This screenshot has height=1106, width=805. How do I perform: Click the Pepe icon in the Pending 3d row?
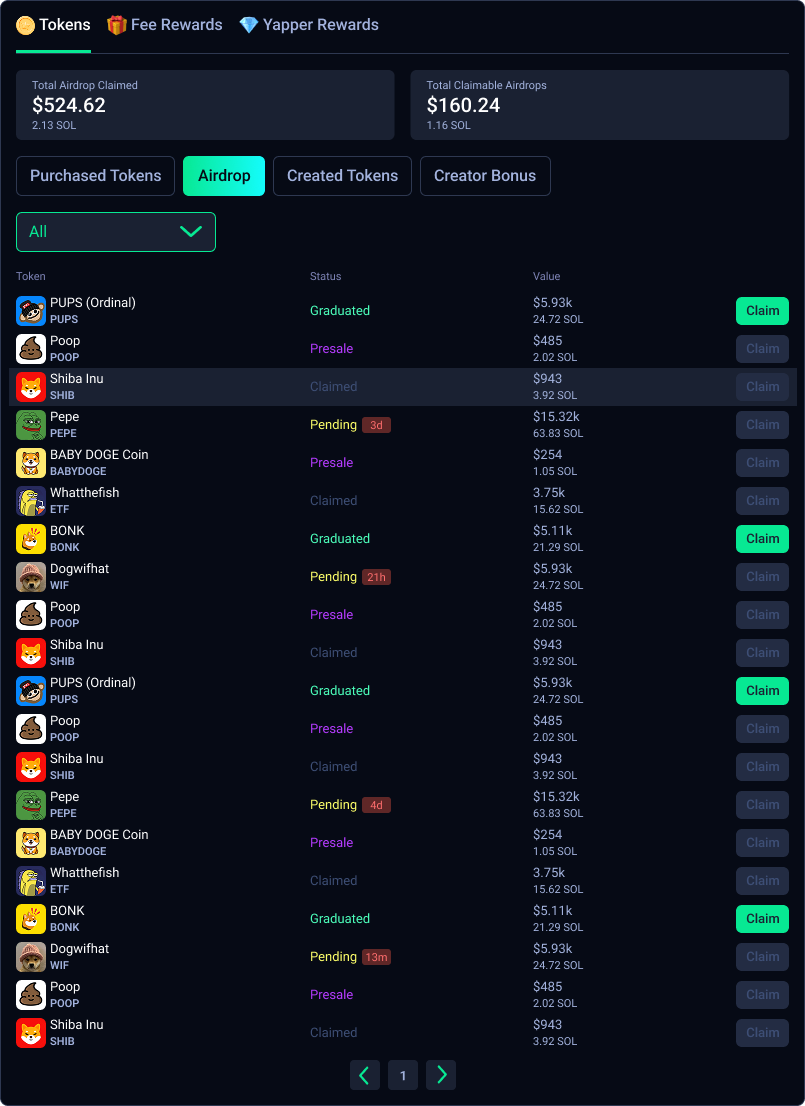pos(31,425)
